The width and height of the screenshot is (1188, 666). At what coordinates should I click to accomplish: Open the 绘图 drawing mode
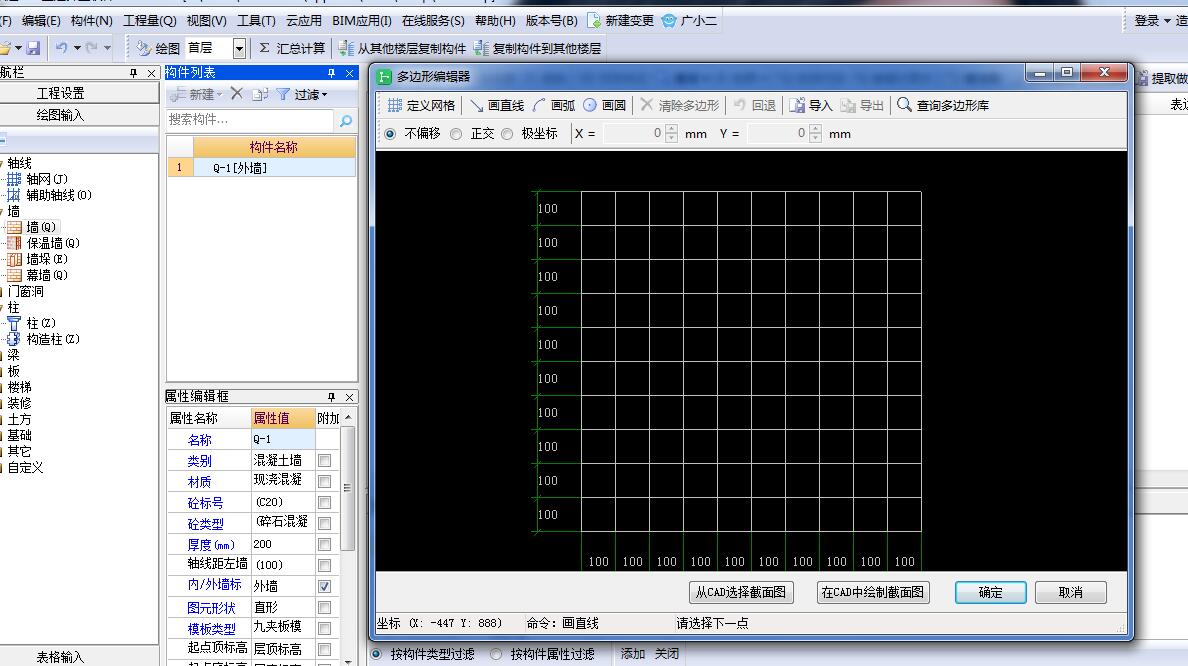coord(158,48)
